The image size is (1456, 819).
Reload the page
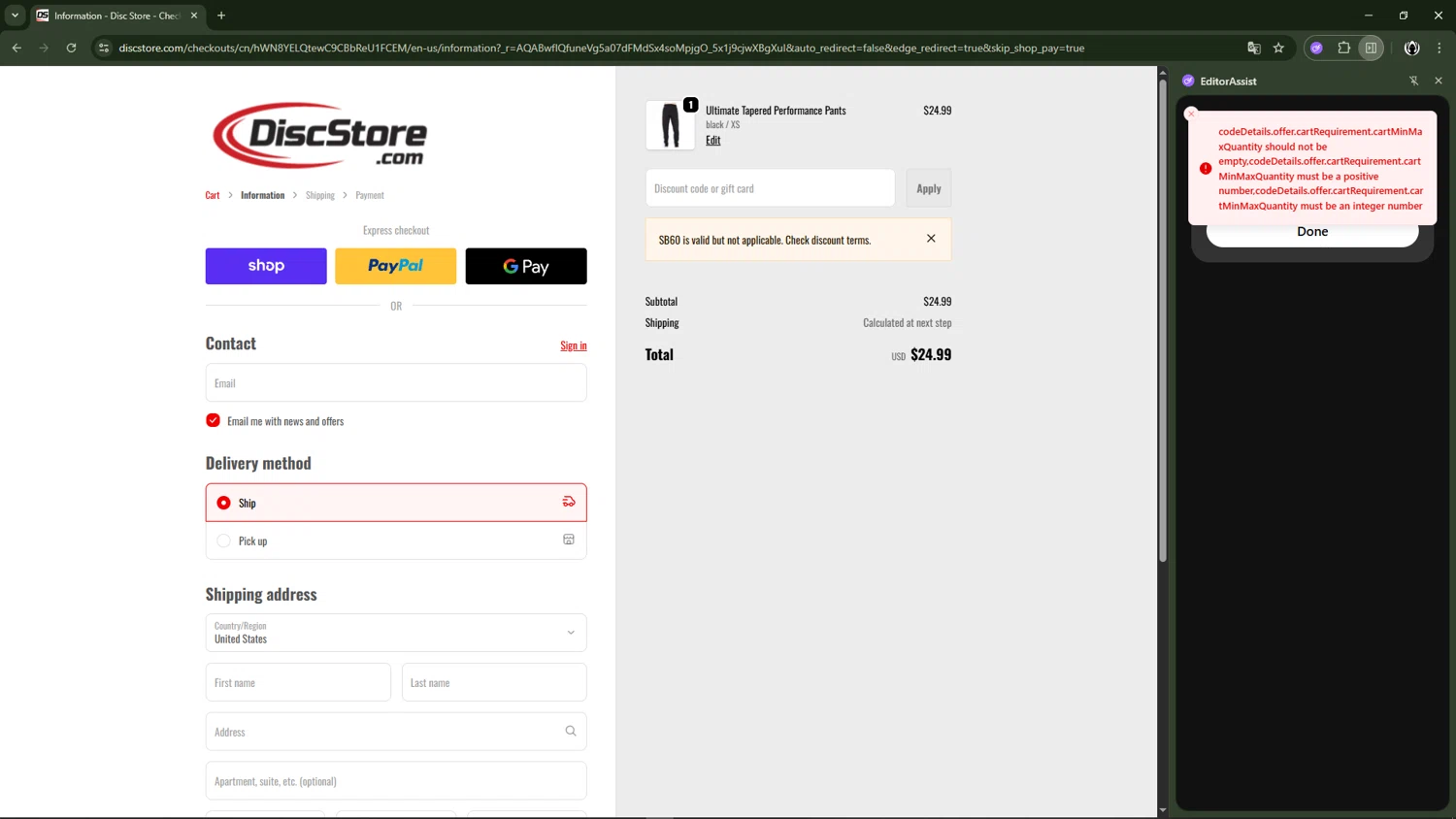[x=71, y=48]
